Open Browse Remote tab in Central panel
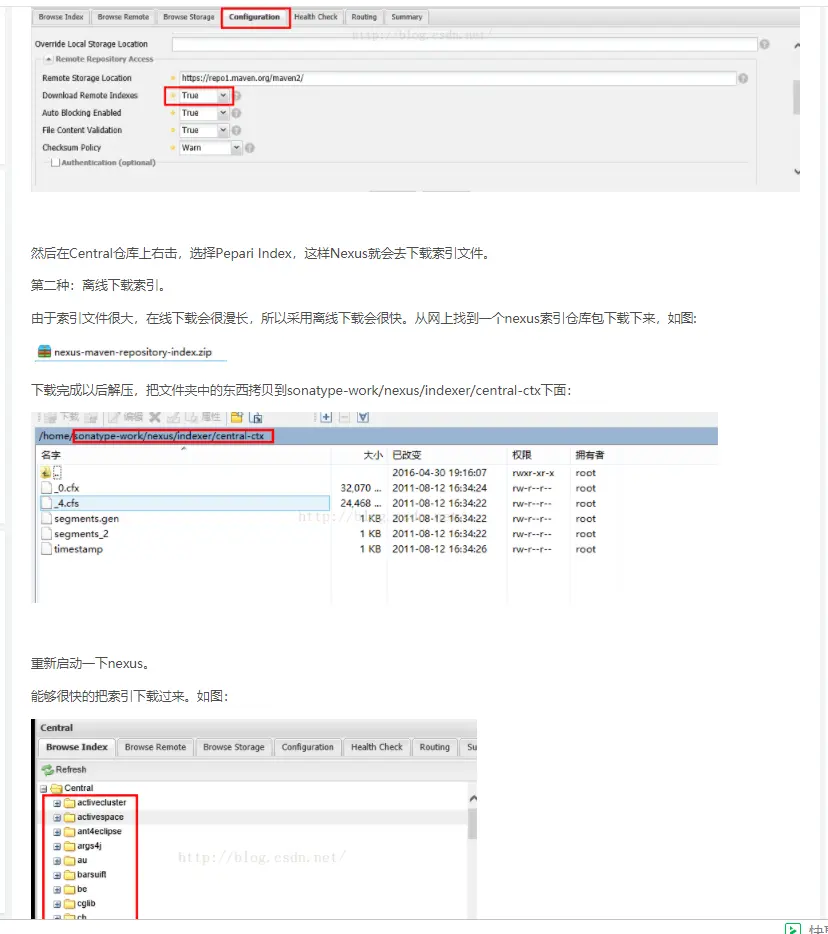828x934 pixels. coord(155,747)
